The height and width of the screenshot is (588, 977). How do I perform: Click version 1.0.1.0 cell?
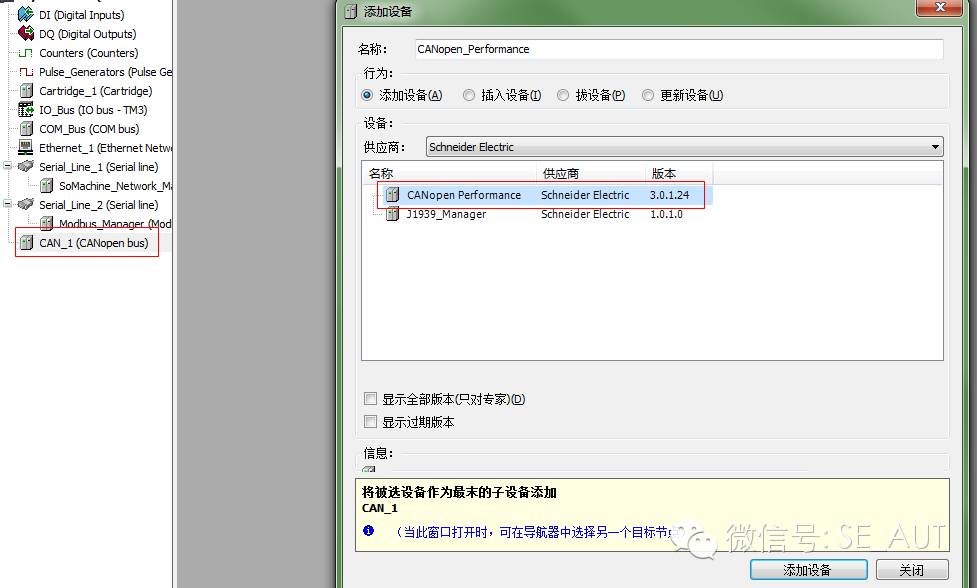point(666,214)
